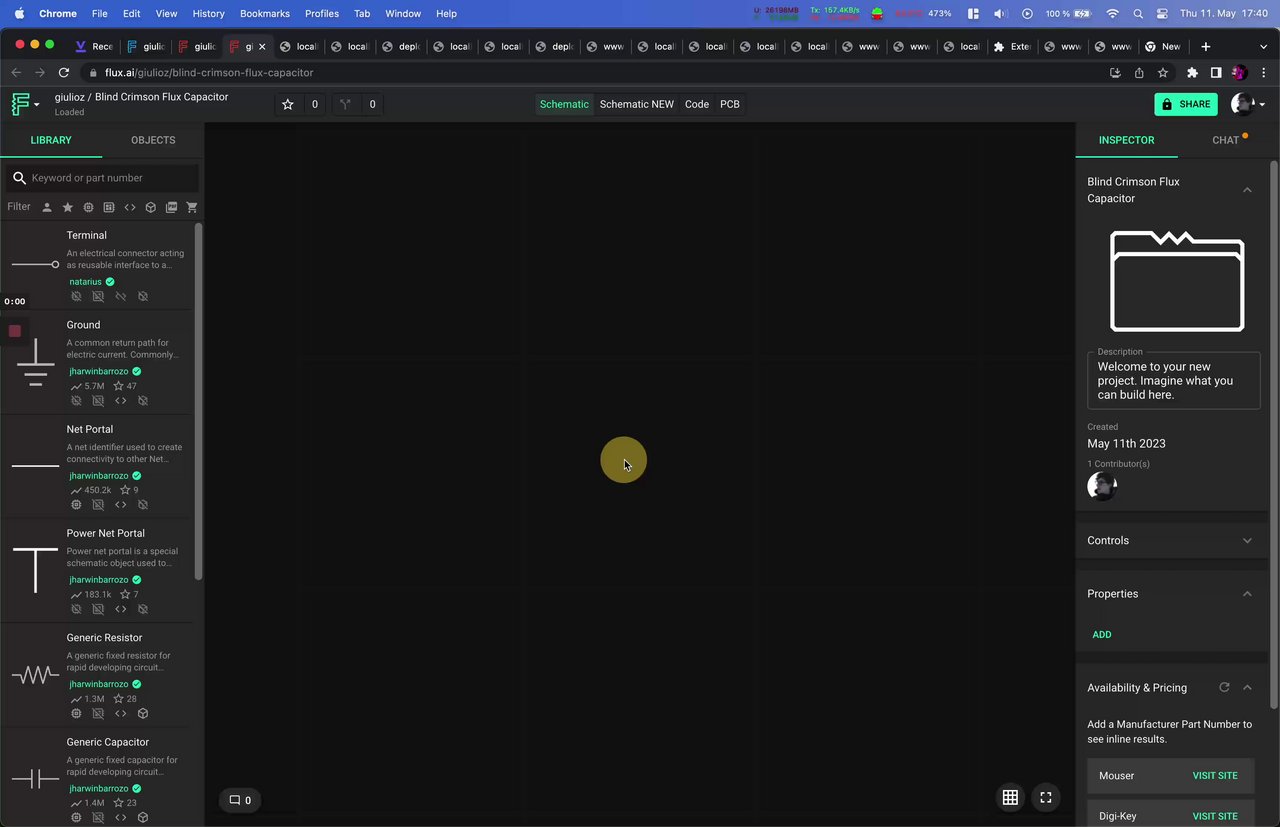Toggle the shopping cart filter
The width and height of the screenshot is (1280, 827).
[x=192, y=207]
